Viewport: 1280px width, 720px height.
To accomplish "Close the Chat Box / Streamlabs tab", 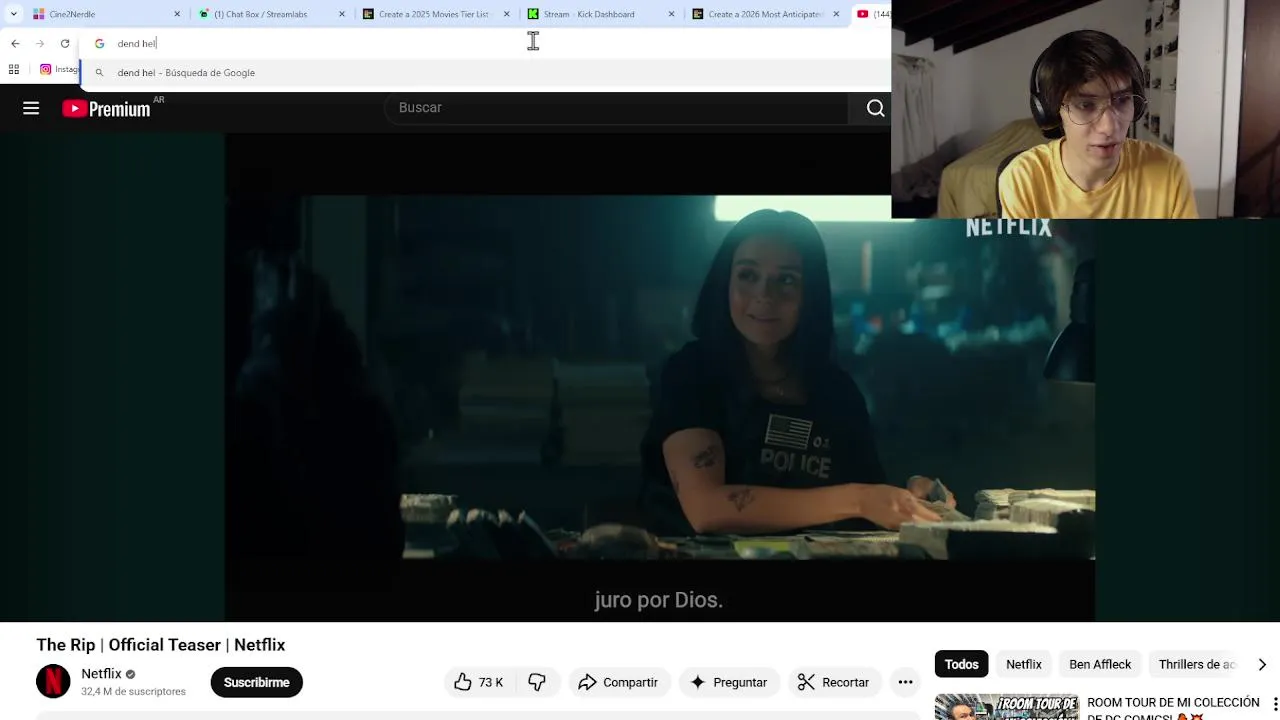I will click(342, 14).
